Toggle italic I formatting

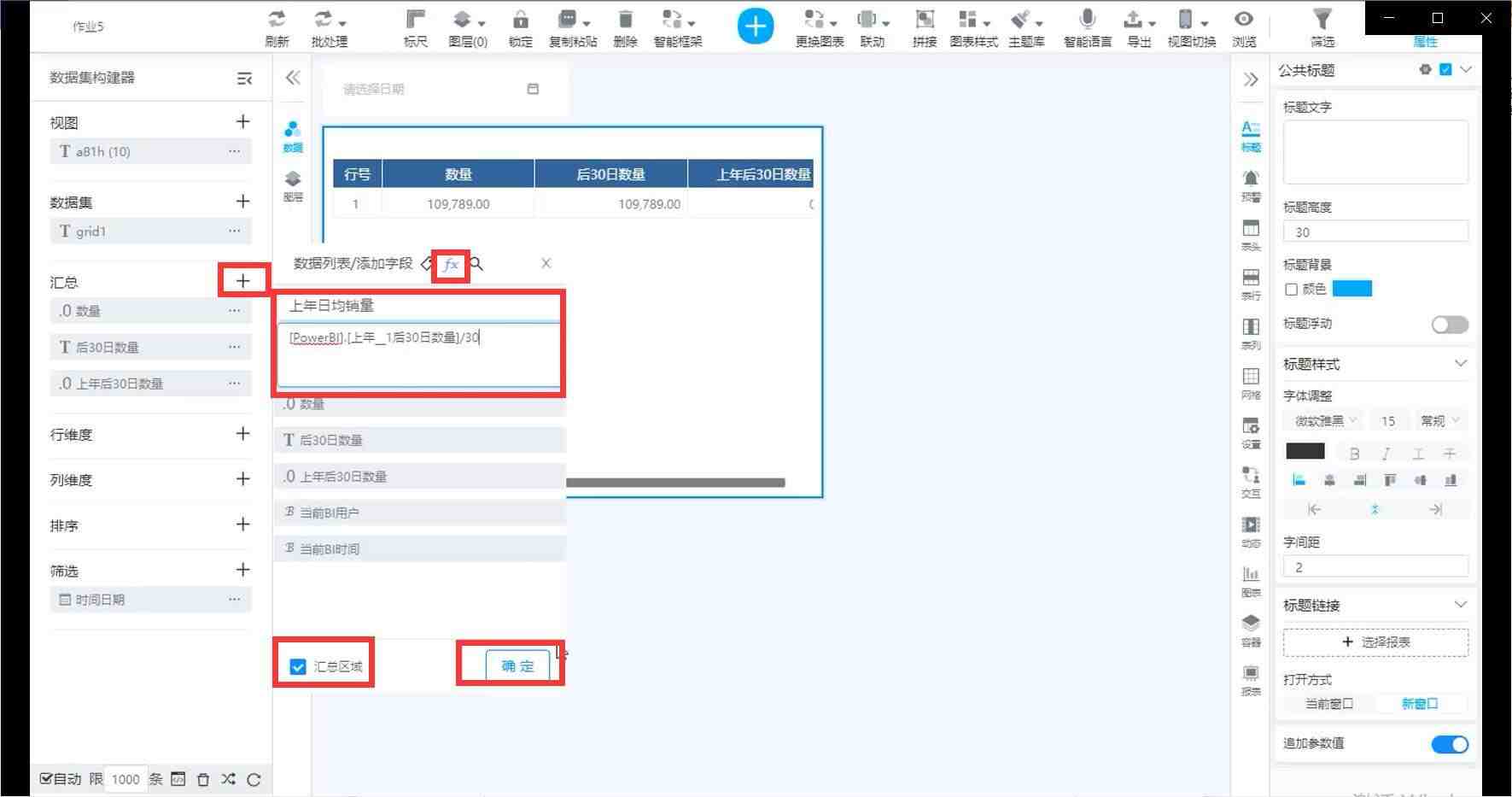(x=1386, y=454)
